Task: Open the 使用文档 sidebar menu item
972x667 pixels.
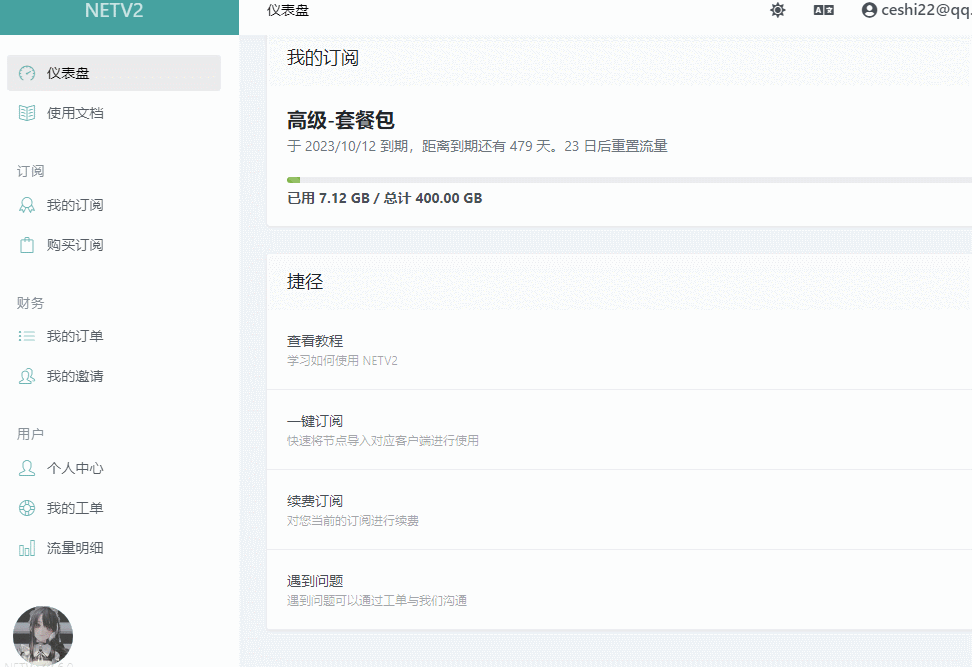Action: [114, 113]
